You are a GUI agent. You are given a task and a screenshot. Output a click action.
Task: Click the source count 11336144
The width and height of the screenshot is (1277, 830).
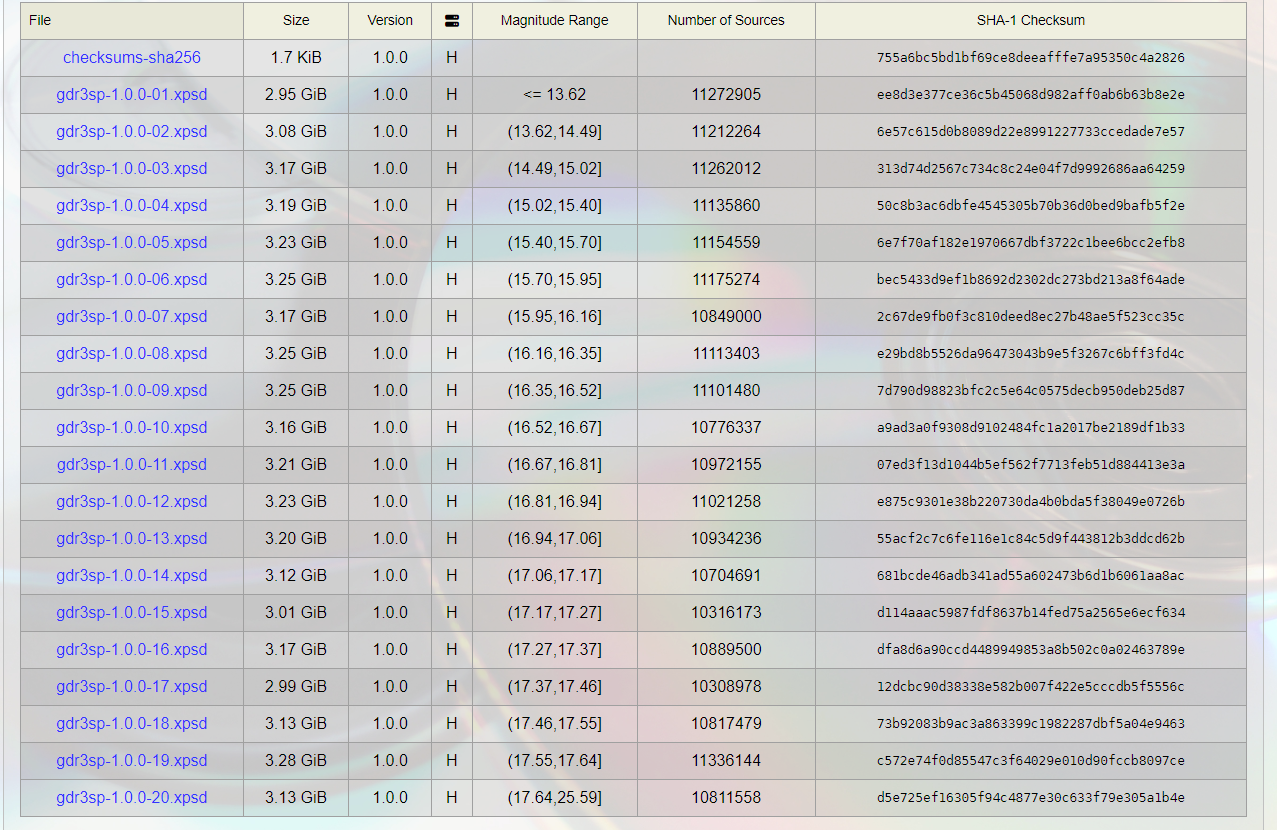click(x=726, y=760)
